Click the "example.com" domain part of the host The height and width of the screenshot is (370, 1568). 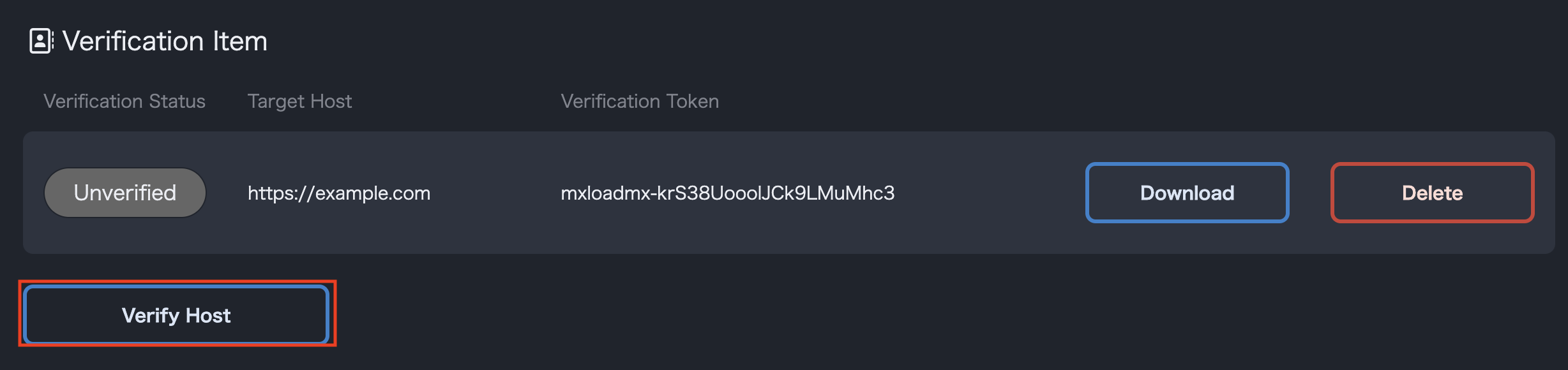point(373,193)
